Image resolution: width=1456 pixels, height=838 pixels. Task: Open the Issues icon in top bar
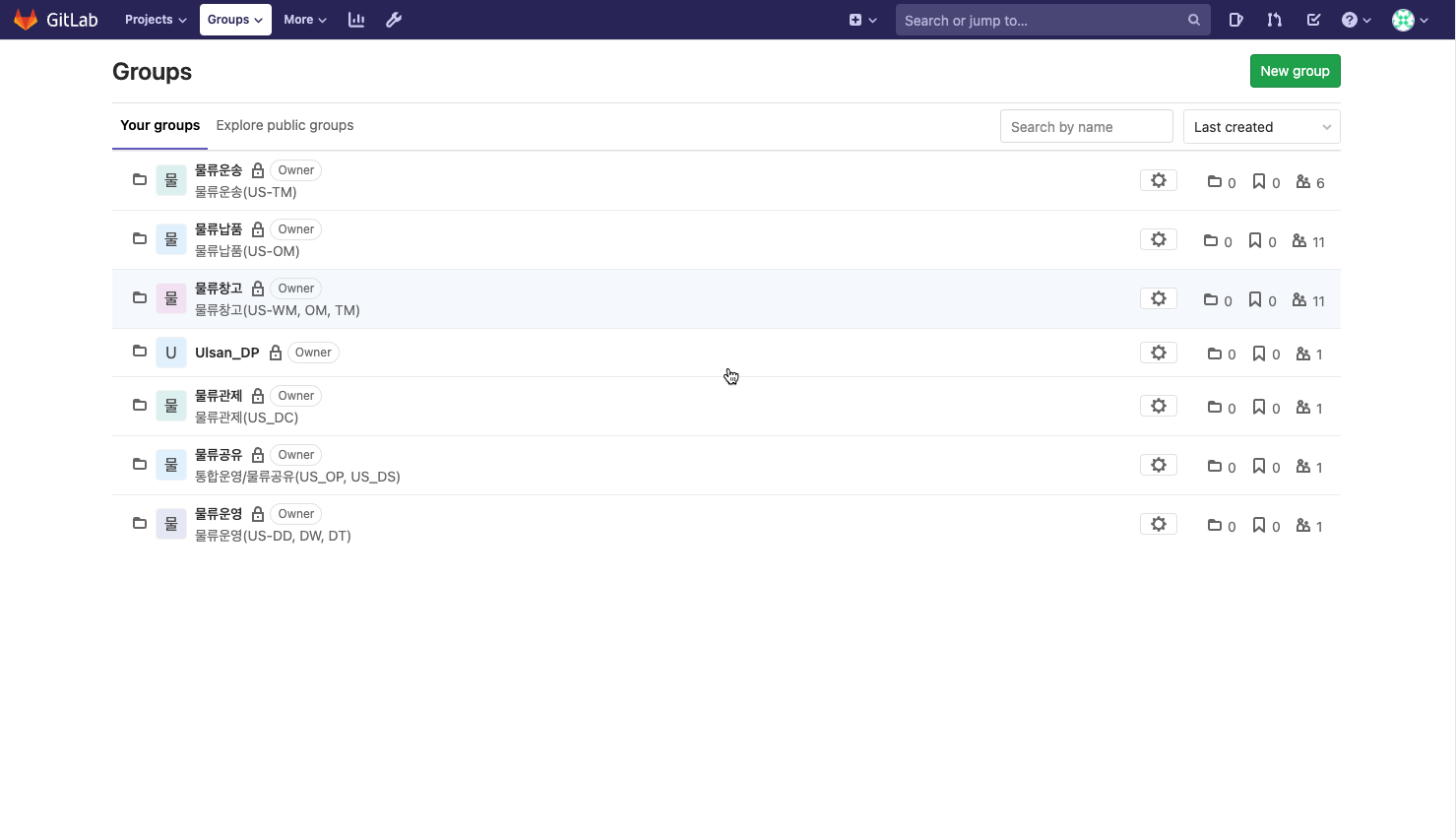pos(1236,20)
